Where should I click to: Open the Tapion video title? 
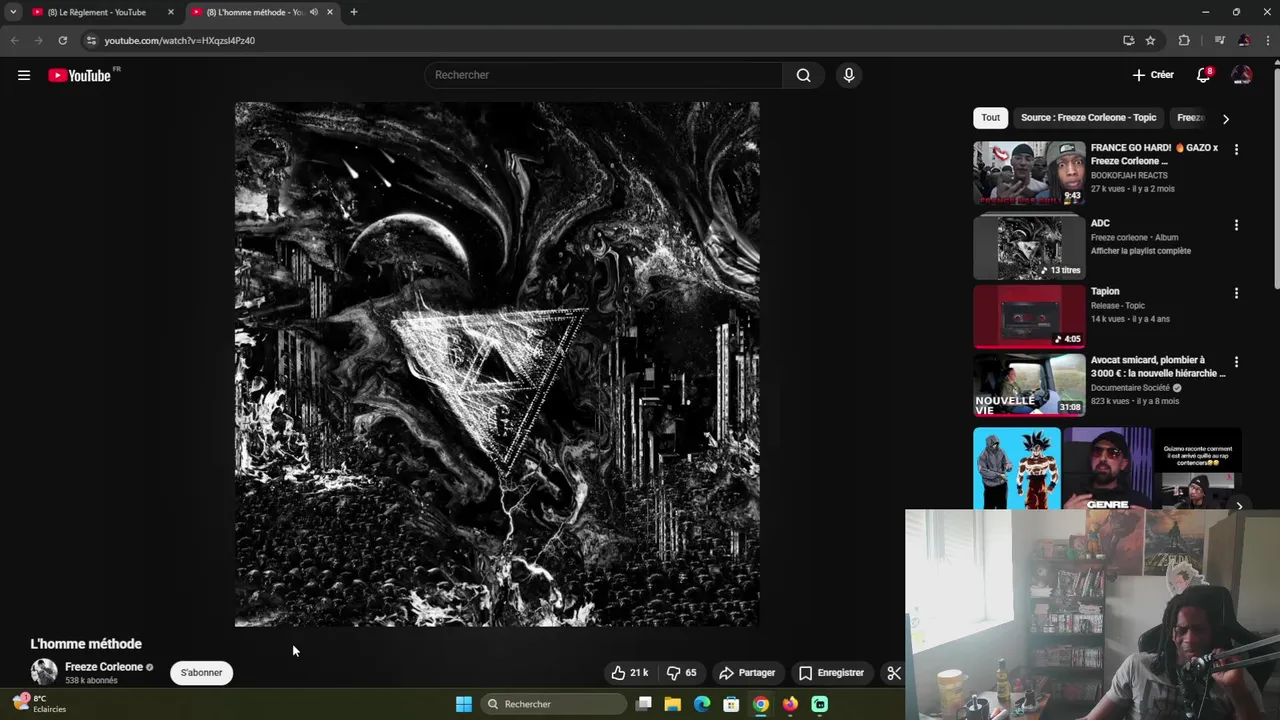pyautogui.click(x=1105, y=291)
